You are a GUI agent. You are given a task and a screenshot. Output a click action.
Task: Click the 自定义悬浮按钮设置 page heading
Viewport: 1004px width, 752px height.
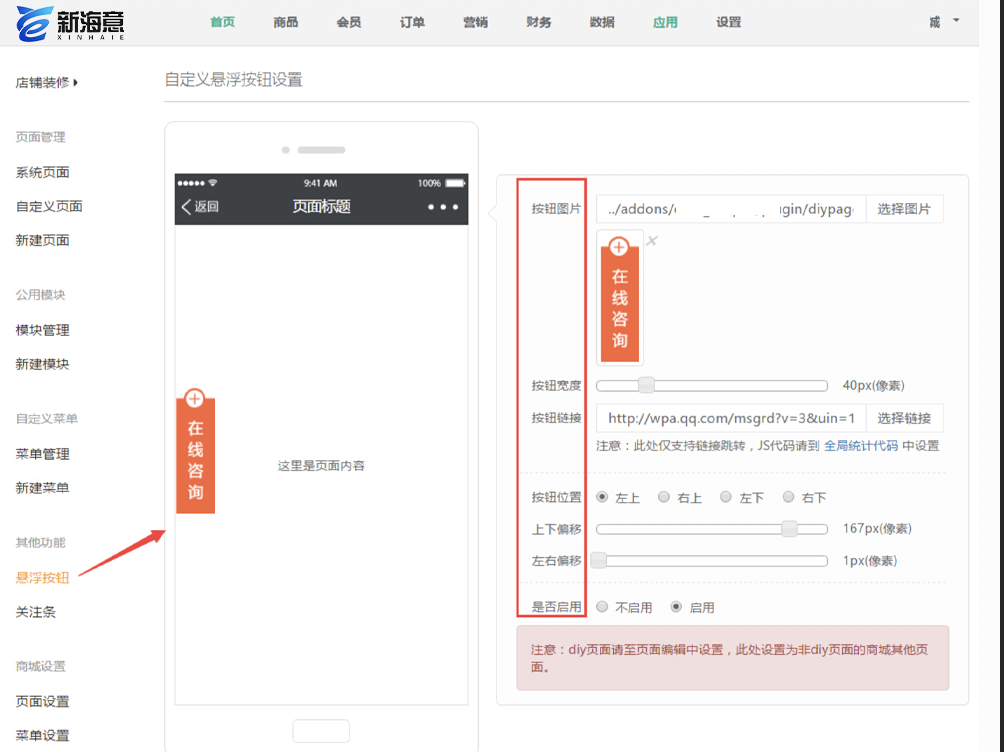click(234, 80)
